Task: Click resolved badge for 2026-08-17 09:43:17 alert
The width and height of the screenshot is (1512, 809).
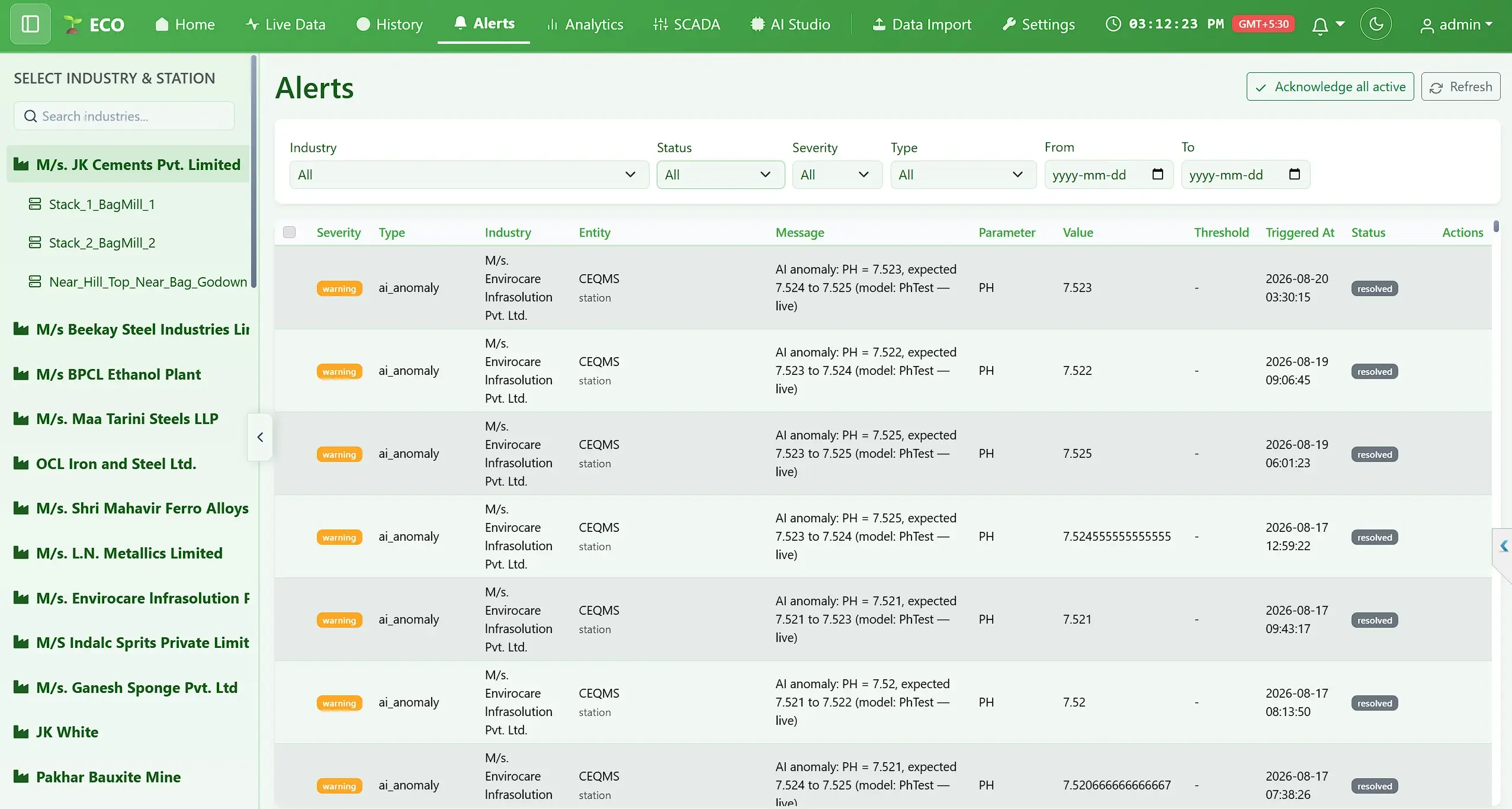Action: pos(1375,621)
